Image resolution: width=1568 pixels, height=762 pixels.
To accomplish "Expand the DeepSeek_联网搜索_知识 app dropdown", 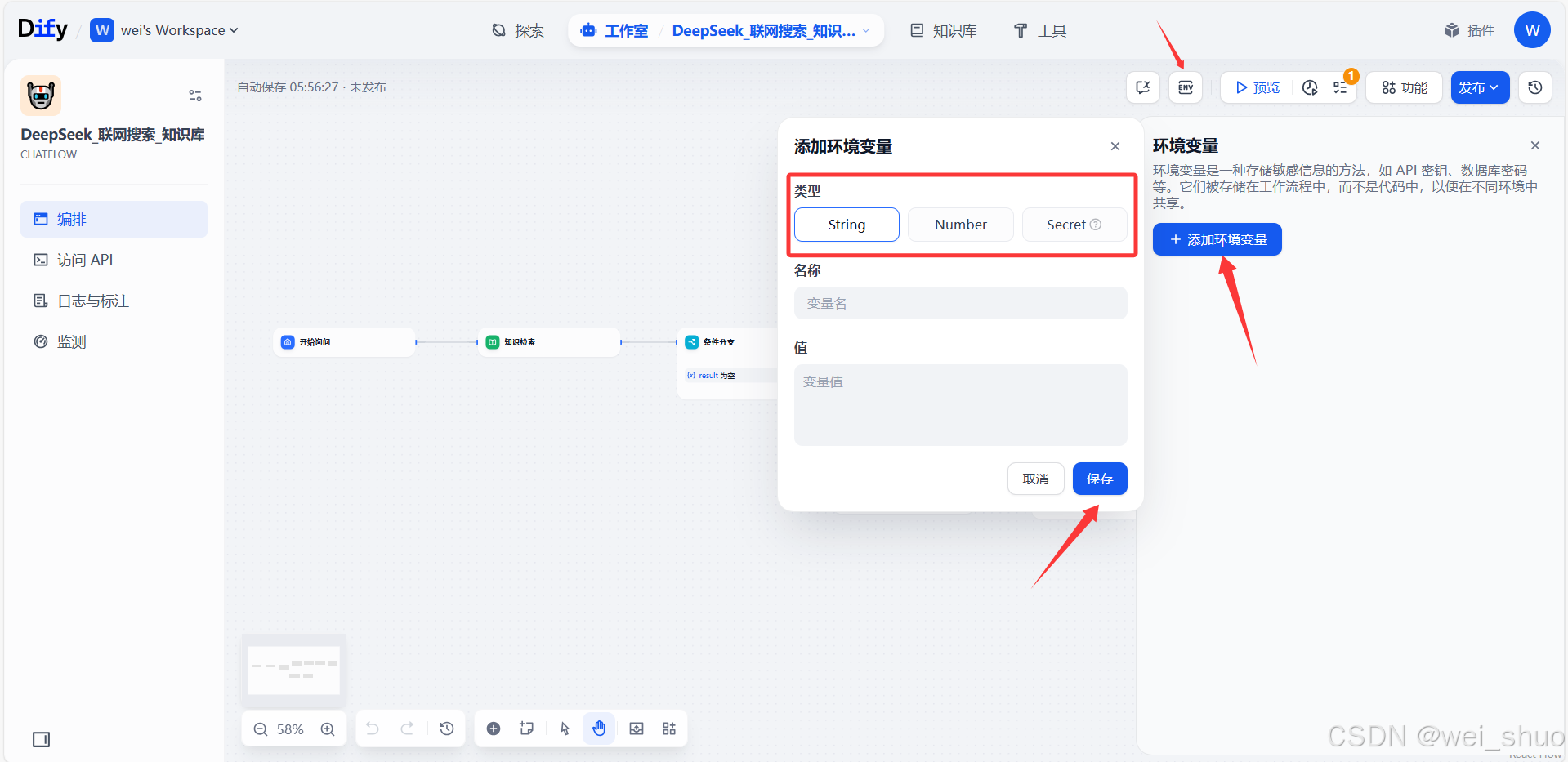I will (x=771, y=30).
